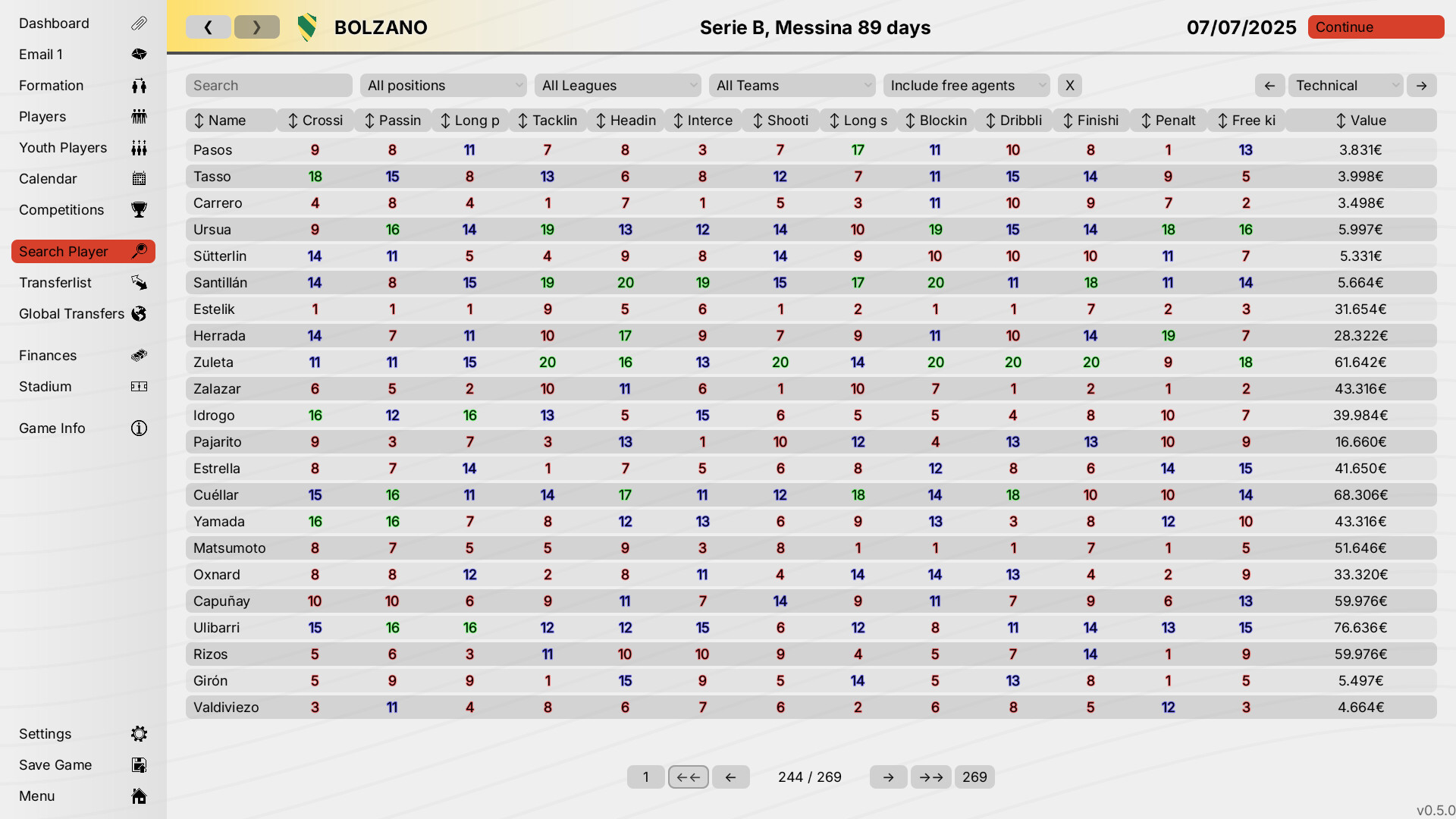Expand the All Teams dropdown
1456x819 pixels.
(792, 85)
